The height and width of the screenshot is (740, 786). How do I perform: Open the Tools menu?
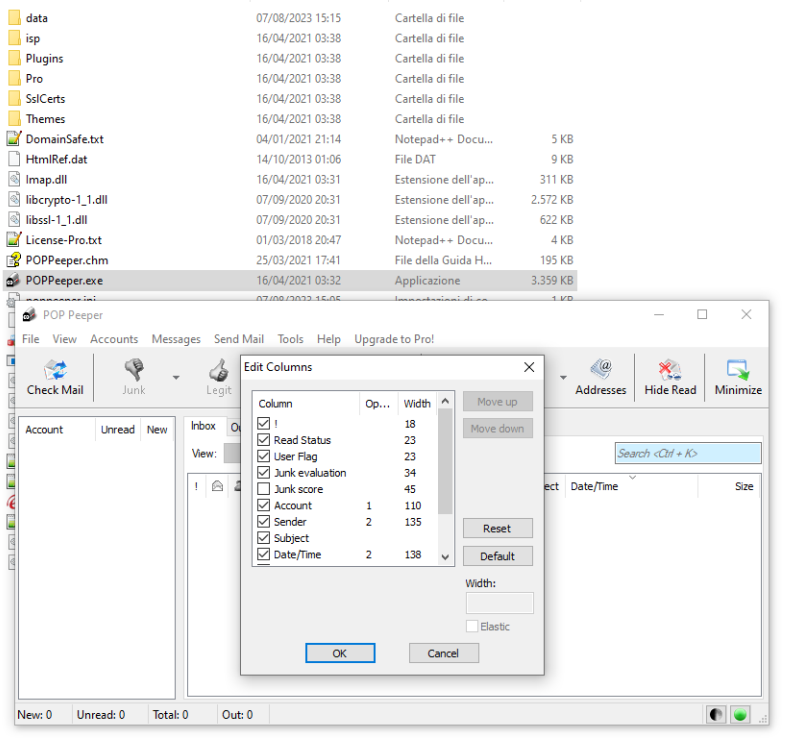291,339
